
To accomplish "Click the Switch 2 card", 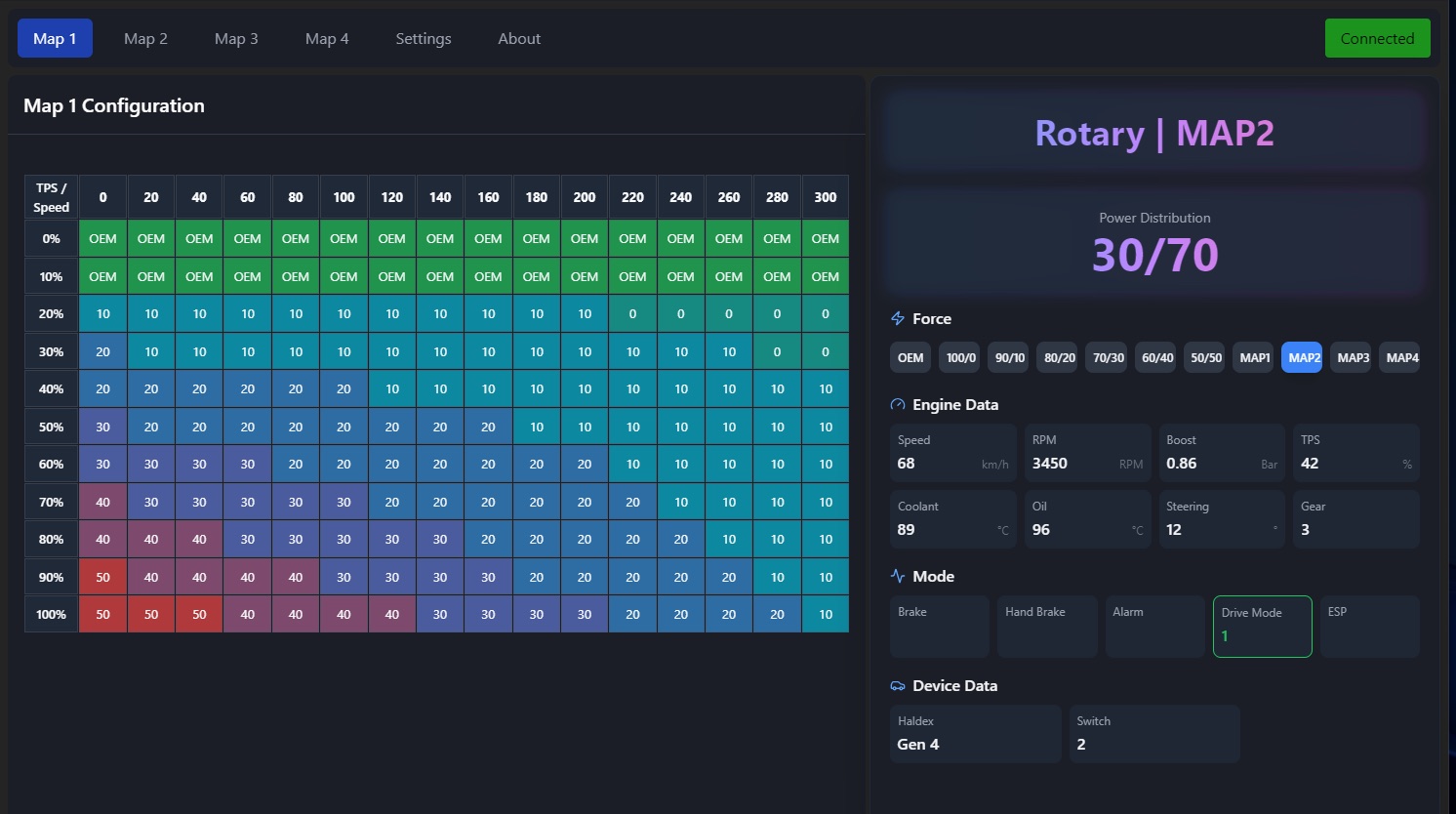I will pos(1154,734).
